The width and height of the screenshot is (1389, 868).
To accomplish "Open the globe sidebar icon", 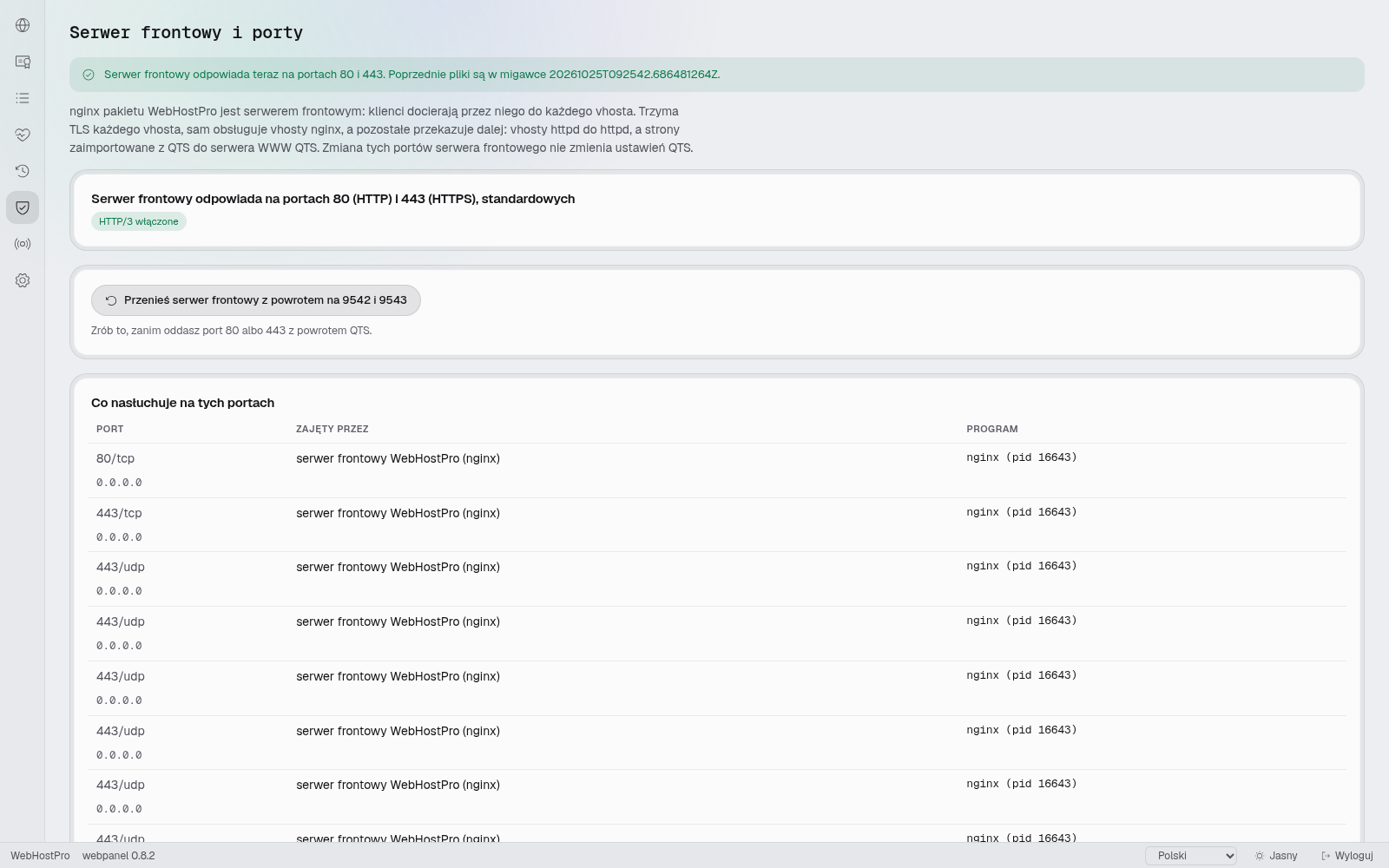I will pyautogui.click(x=23, y=25).
